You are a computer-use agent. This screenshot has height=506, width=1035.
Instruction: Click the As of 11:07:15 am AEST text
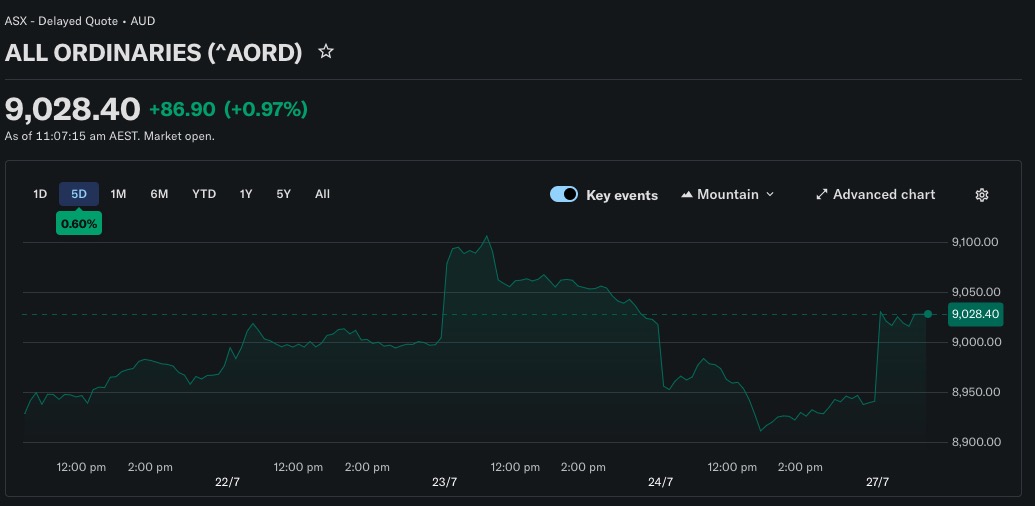point(73,137)
